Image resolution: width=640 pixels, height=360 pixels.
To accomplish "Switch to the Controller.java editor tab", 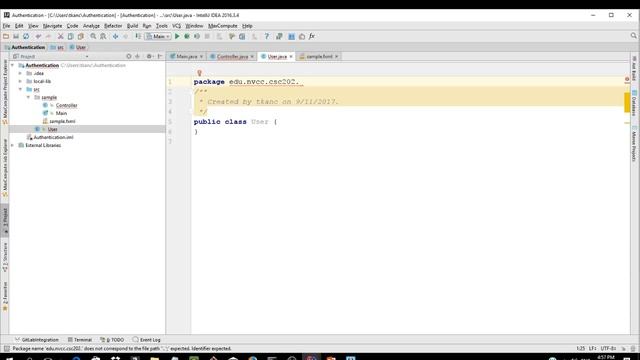I will [232, 56].
